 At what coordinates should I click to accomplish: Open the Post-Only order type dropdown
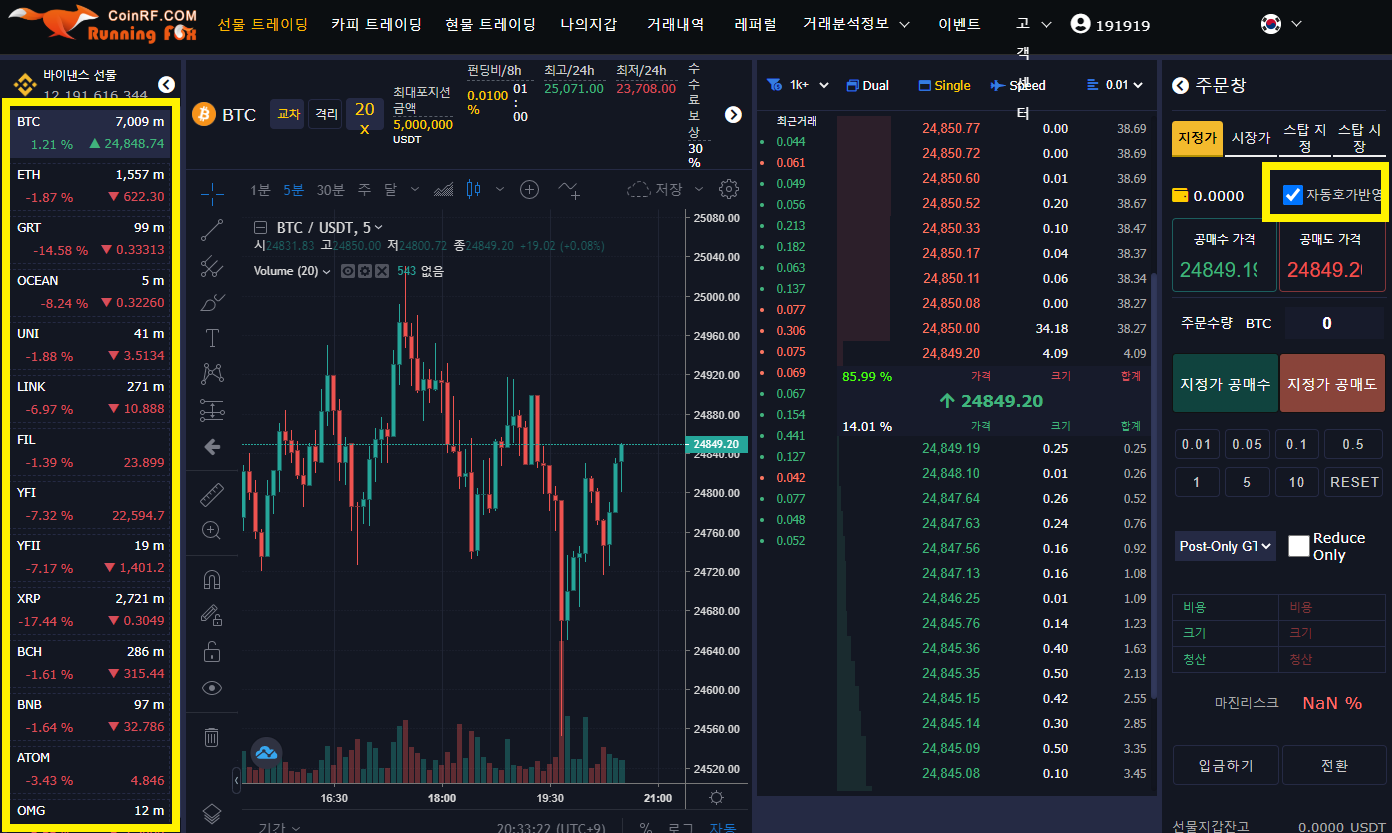[x=1225, y=546]
